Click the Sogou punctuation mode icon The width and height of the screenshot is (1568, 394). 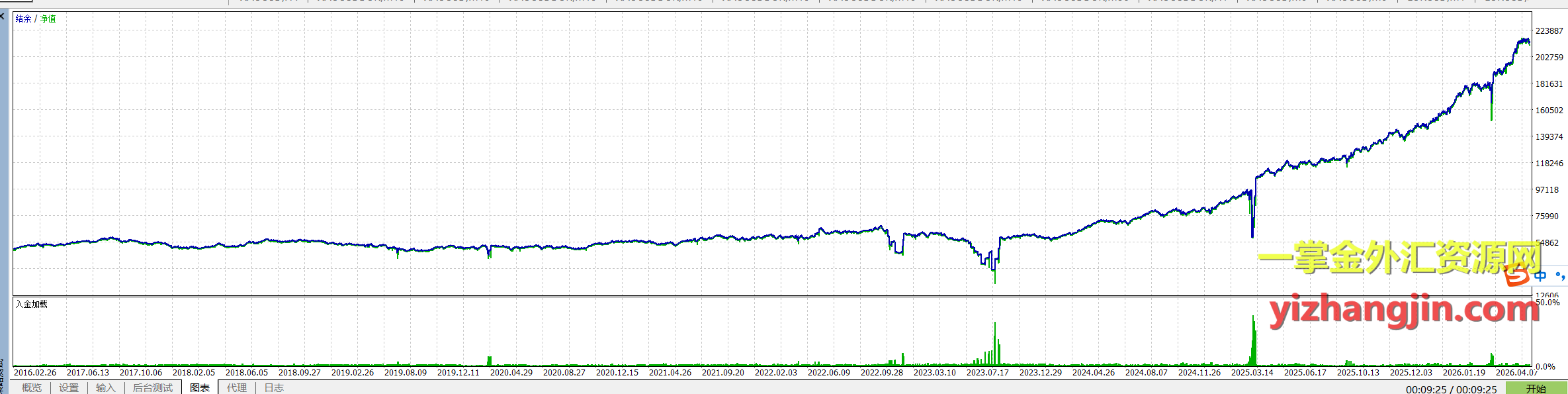point(1559,275)
